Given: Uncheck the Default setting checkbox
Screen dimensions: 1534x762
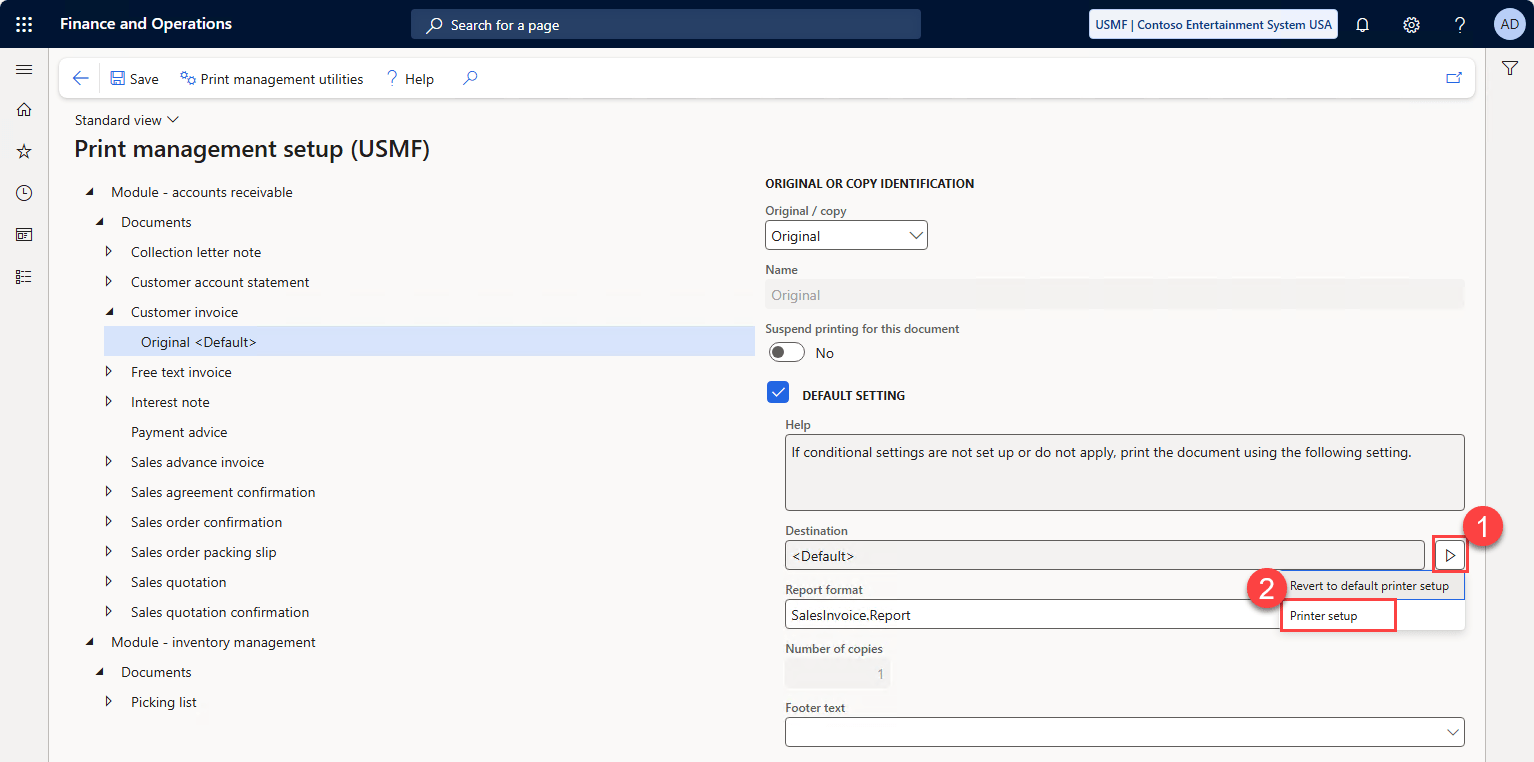Looking at the screenshot, I should coord(778,393).
